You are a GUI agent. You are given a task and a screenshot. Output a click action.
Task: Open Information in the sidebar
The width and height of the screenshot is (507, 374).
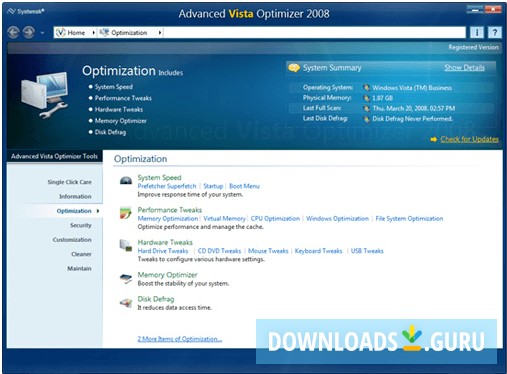pos(75,196)
